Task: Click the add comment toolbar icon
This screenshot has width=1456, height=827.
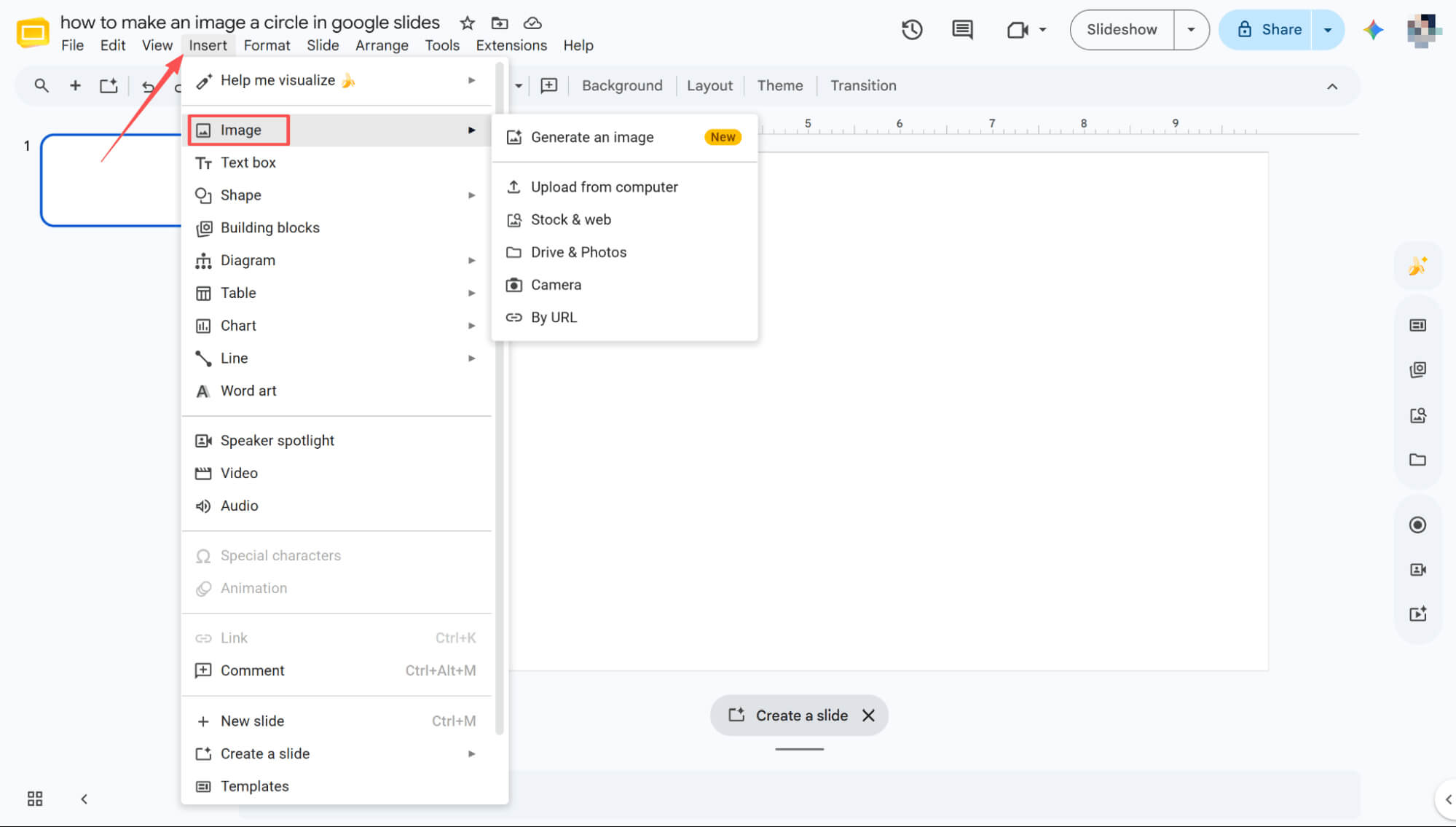Action: coord(549,86)
